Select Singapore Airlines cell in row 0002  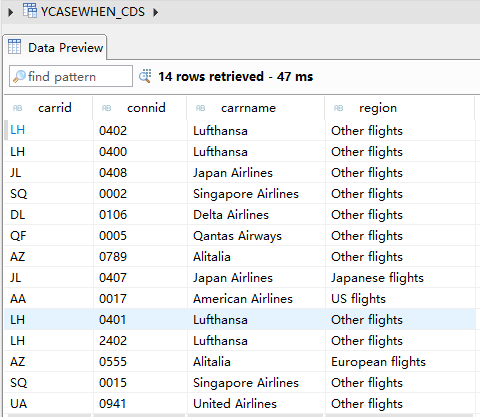tap(256, 194)
